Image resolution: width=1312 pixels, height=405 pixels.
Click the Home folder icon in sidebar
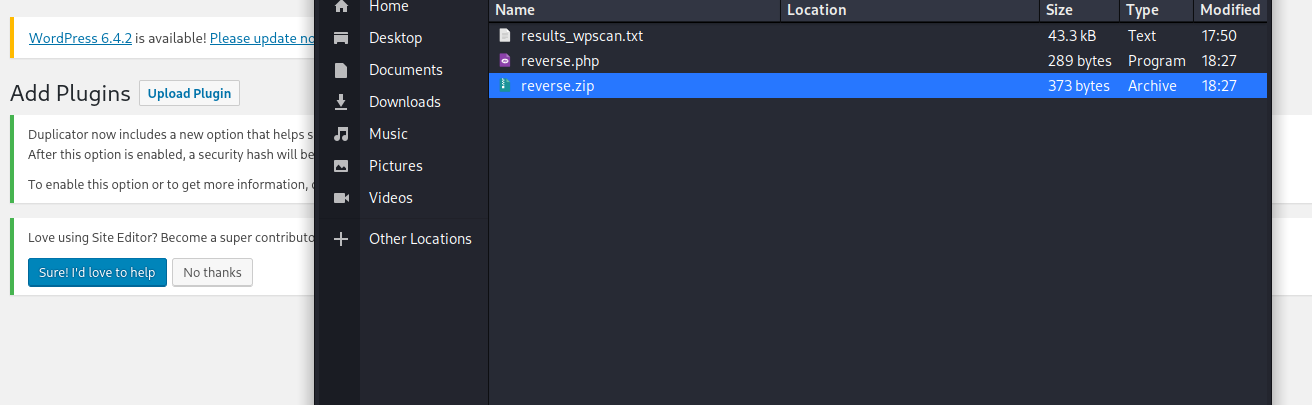[341, 6]
